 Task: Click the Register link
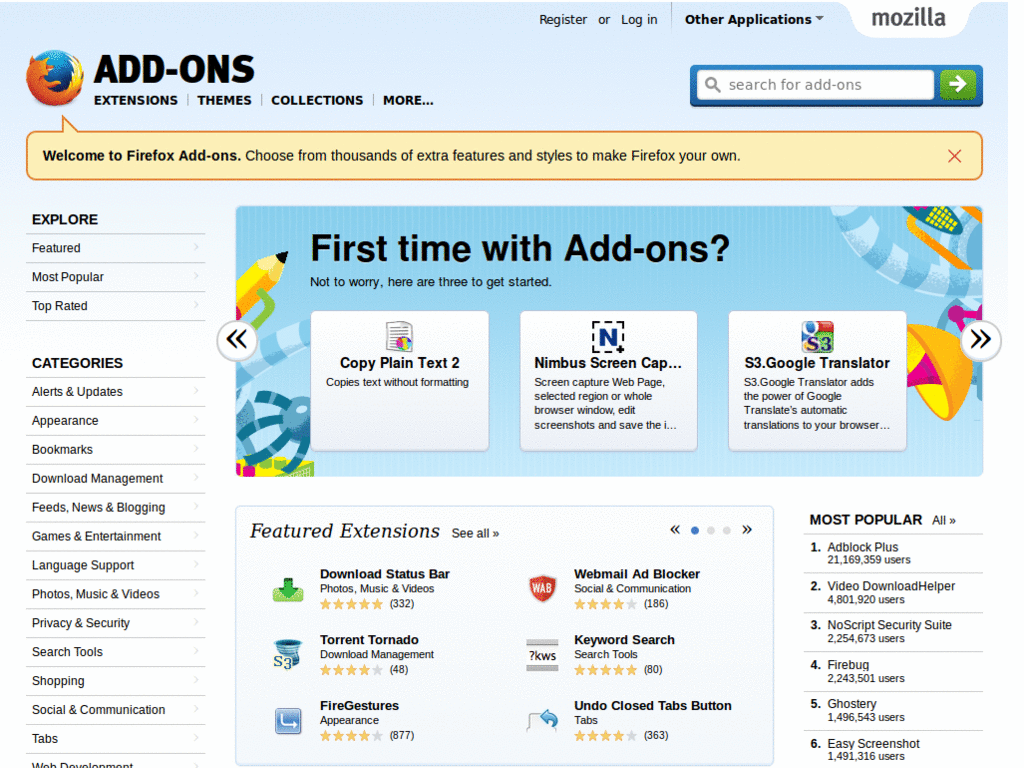click(562, 20)
